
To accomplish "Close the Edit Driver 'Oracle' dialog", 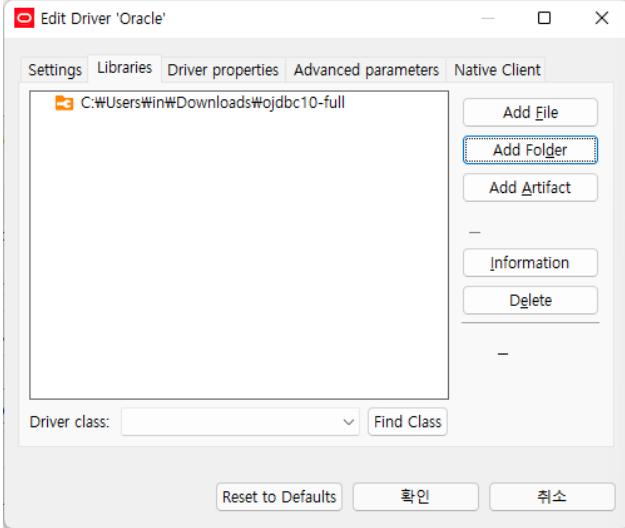I will pyautogui.click(x=601, y=18).
